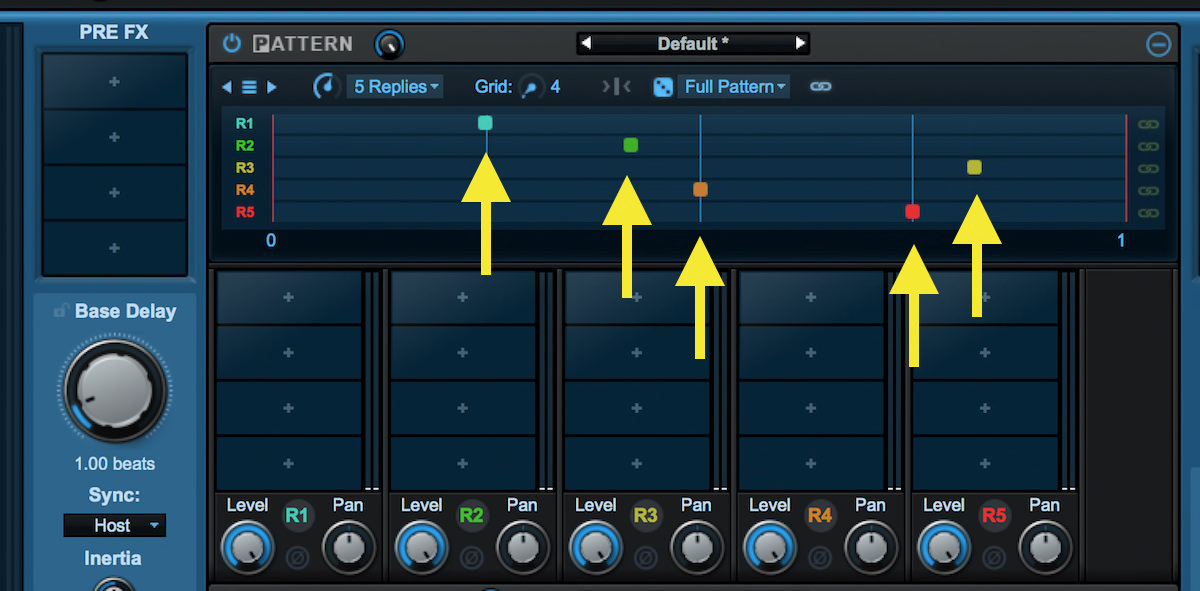Toggle the link icon next to Full Pattern
1200x591 pixels.
(820, 87)
